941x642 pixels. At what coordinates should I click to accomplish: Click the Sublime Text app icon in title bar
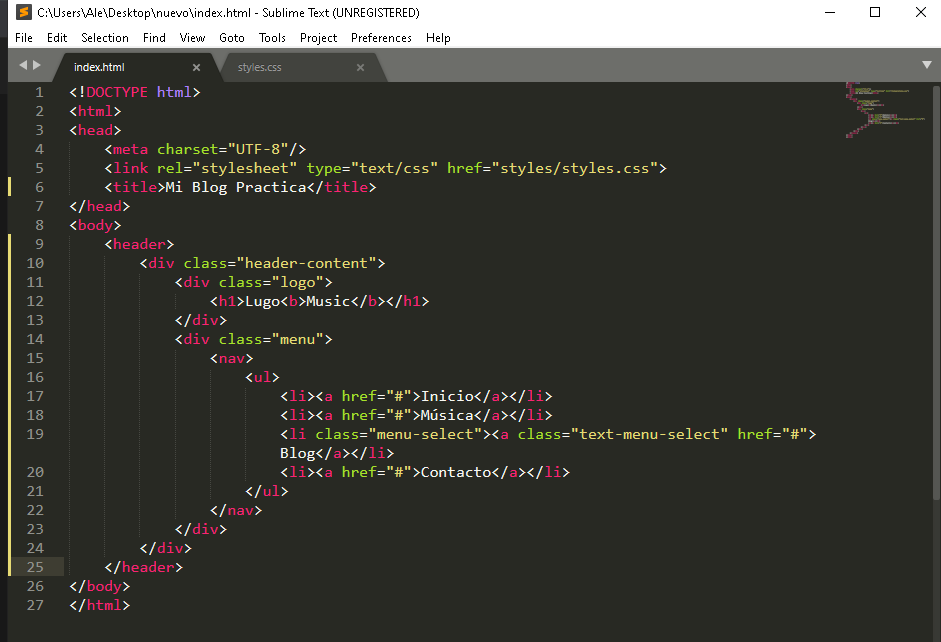[23, 12]
